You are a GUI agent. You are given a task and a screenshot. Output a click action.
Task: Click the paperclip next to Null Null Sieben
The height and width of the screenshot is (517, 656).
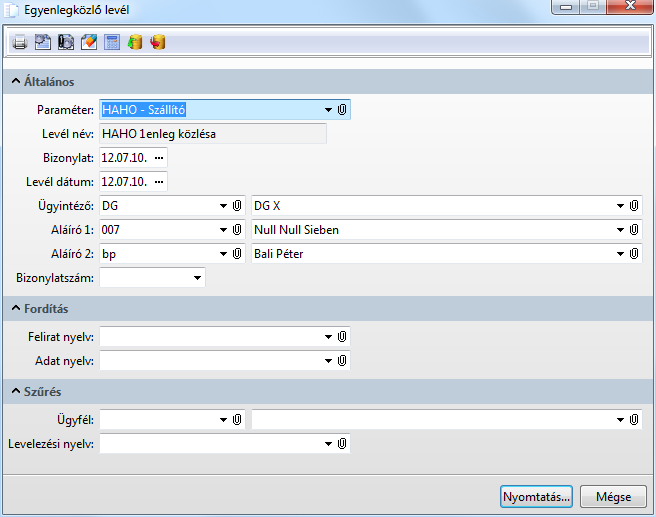(634, 230)
